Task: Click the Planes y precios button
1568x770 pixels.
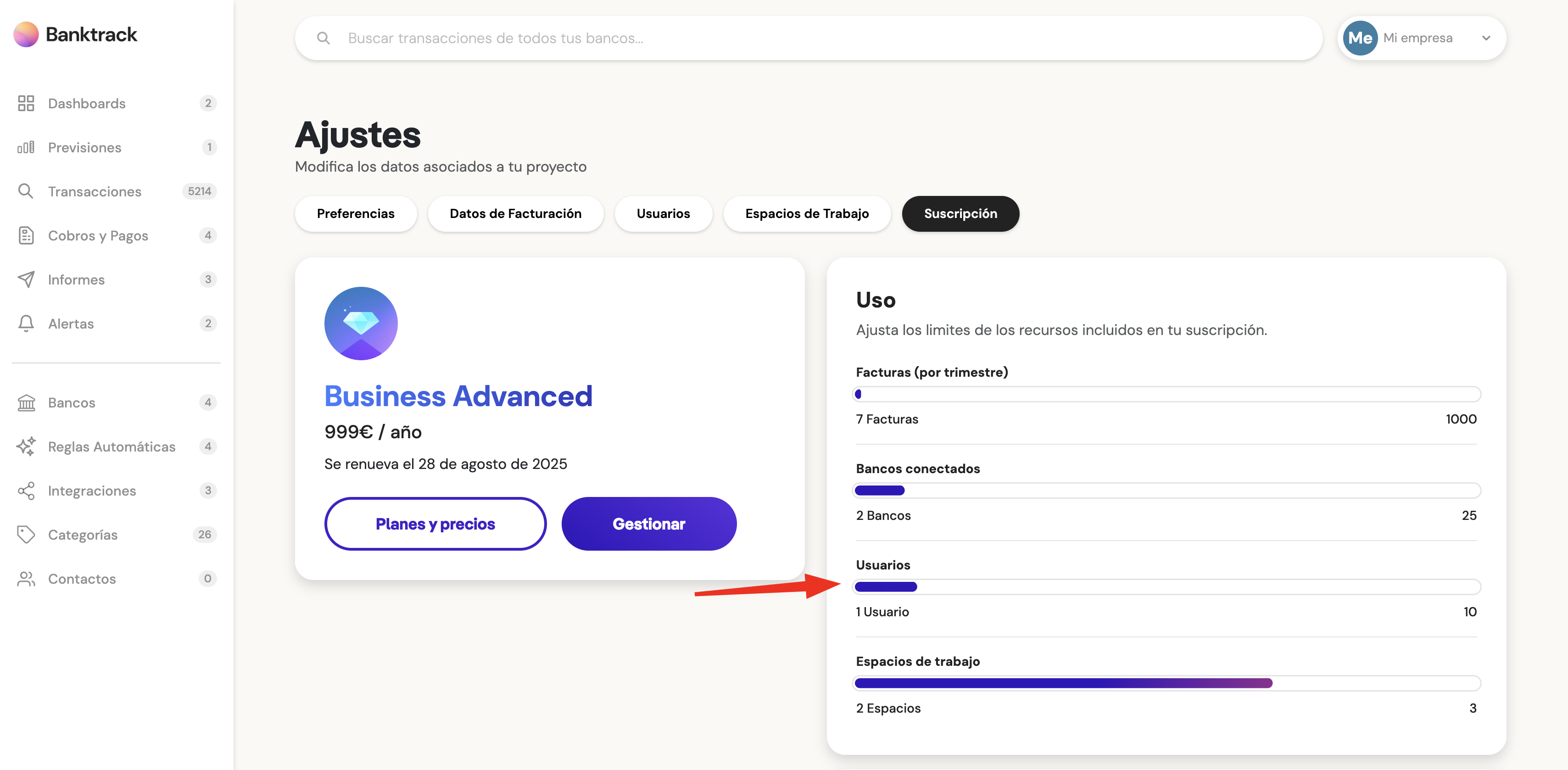Action: pyautogui.click(x=435, y=524)
